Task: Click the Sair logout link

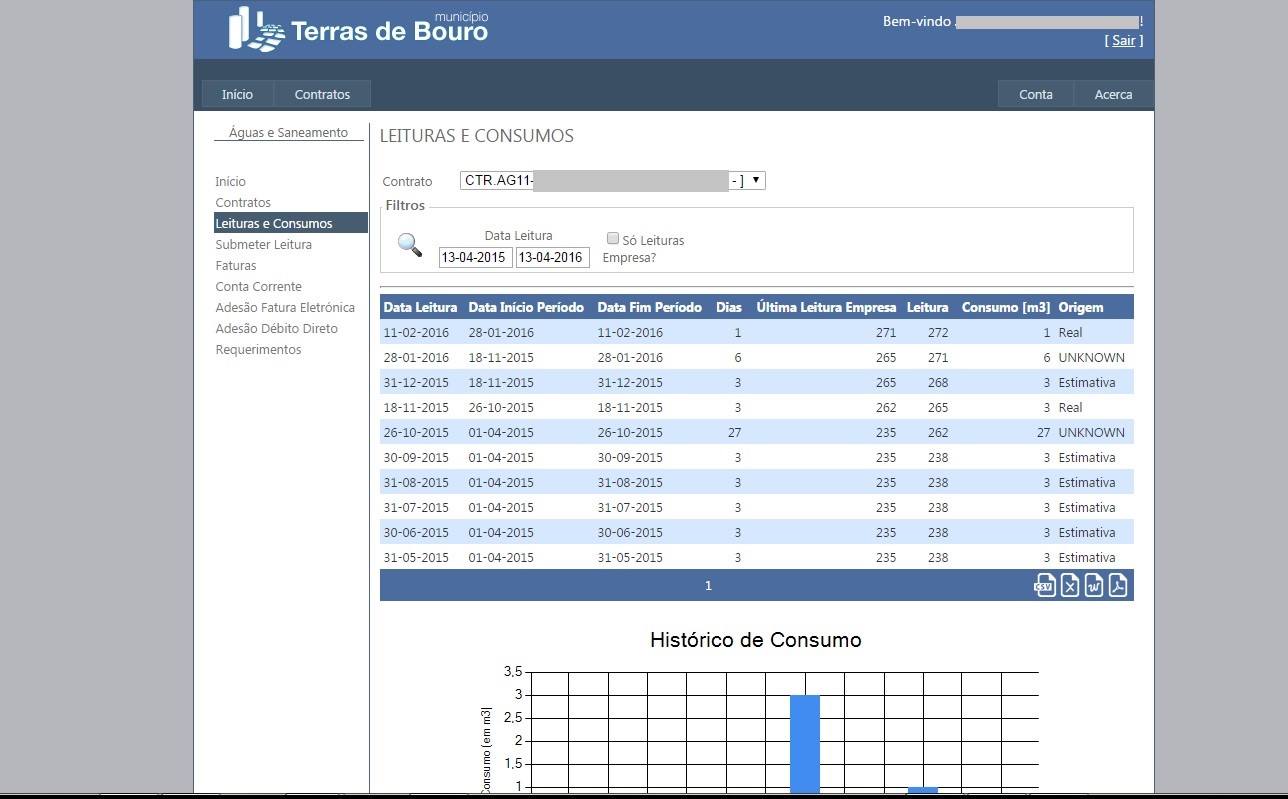Action: point(1124,41)
